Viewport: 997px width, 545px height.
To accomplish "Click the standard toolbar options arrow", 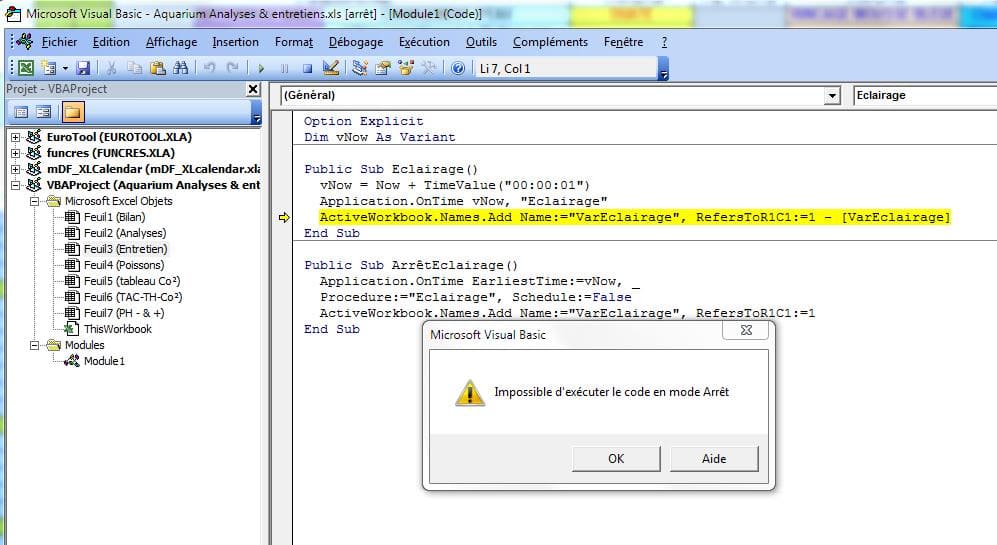I will [x=663, y=69].
